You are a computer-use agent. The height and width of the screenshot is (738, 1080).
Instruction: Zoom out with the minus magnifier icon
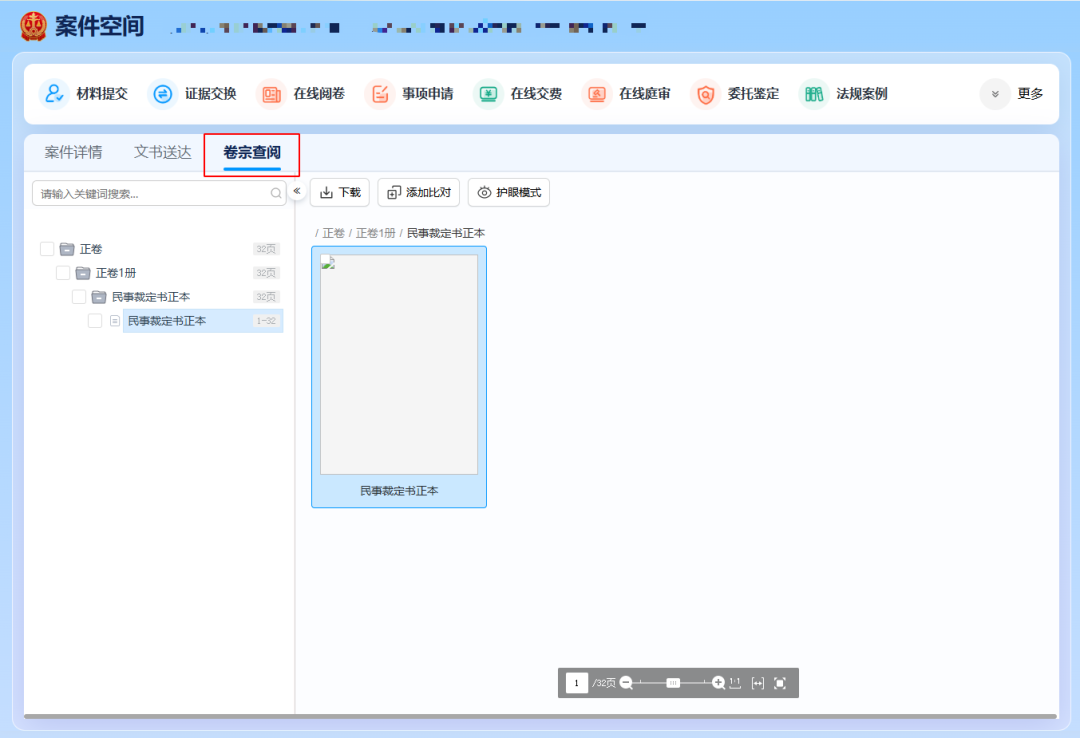point(627,683)
